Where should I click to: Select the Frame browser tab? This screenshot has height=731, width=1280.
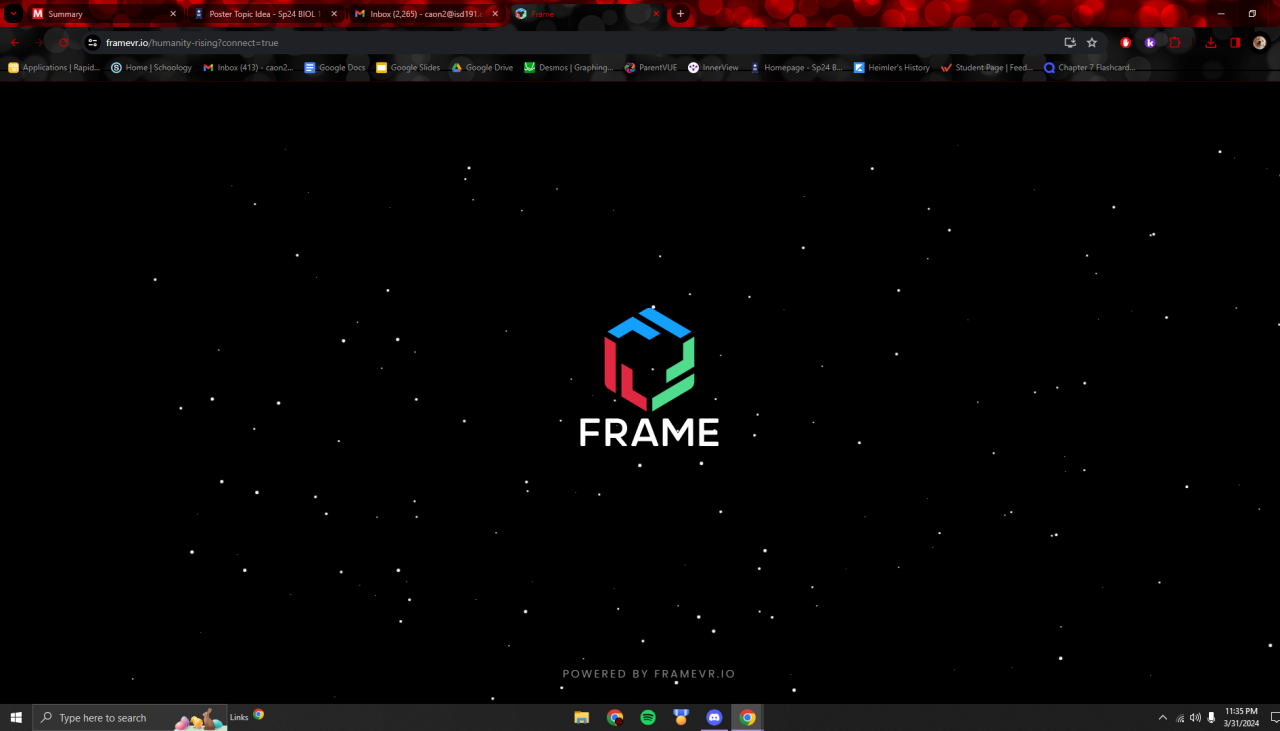tap(587, 14)
